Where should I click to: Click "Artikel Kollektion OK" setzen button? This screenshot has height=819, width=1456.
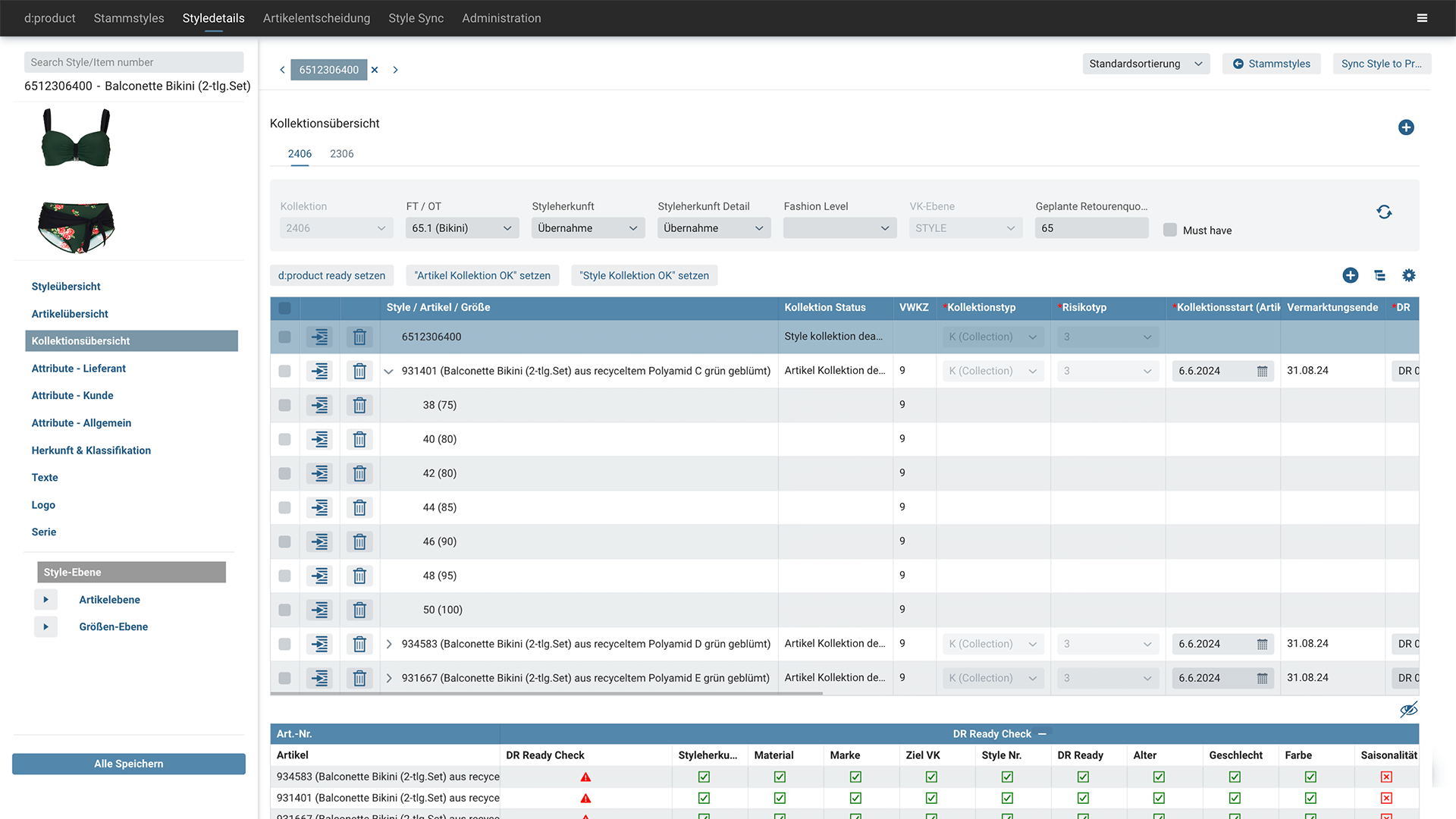coord(482,275)
